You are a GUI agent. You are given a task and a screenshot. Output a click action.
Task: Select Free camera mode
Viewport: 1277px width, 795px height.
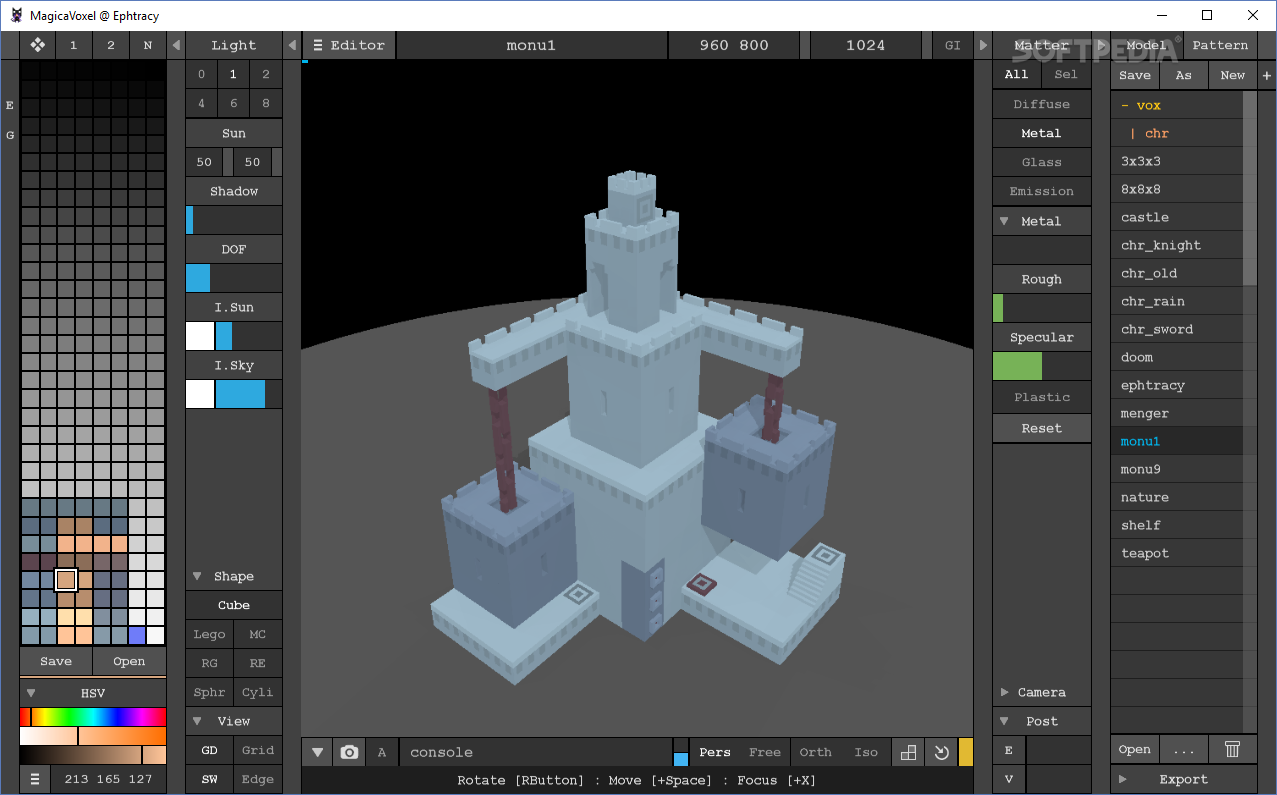765,752
